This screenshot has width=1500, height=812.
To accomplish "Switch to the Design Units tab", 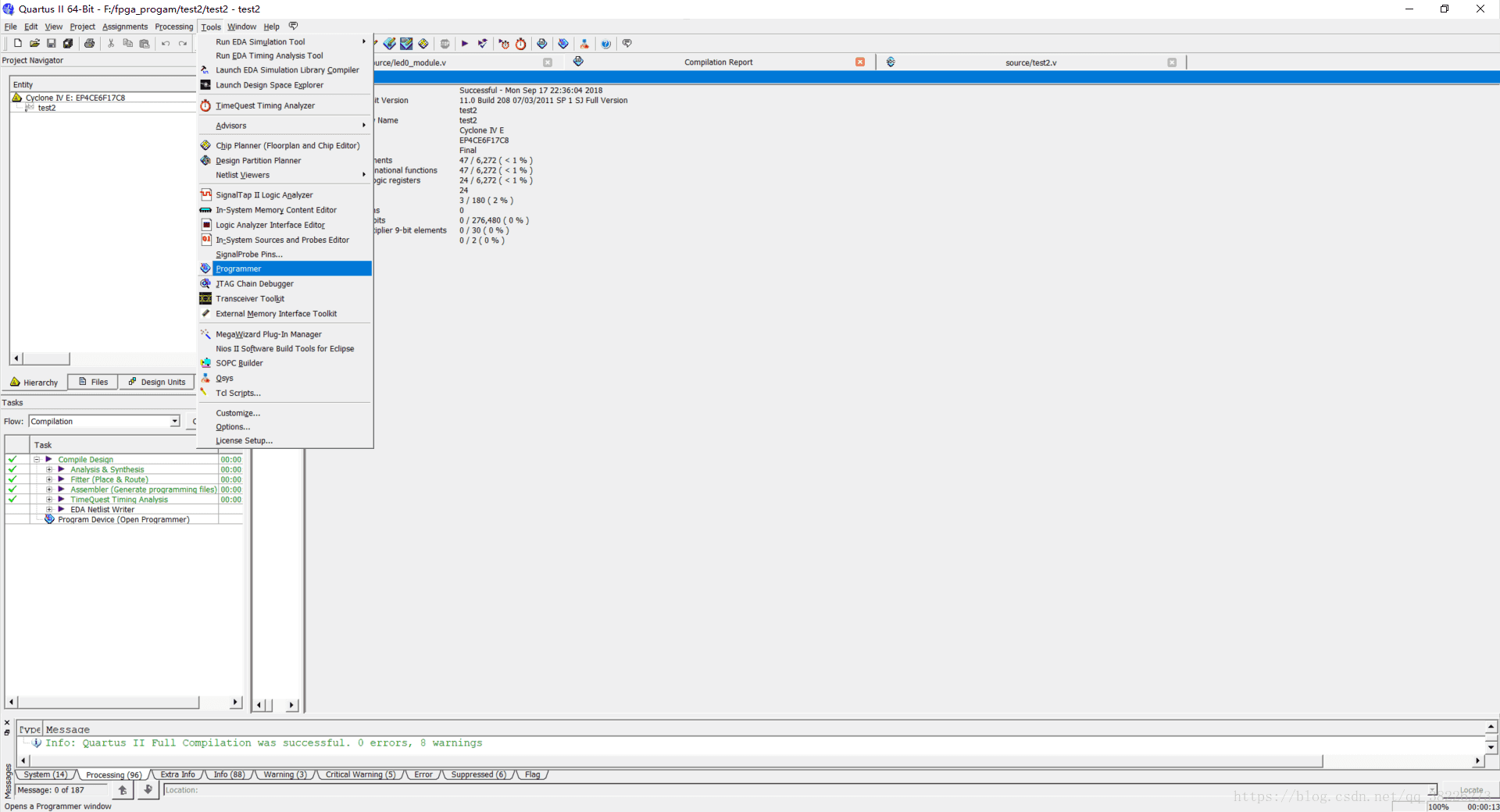I will click(157, 382).
